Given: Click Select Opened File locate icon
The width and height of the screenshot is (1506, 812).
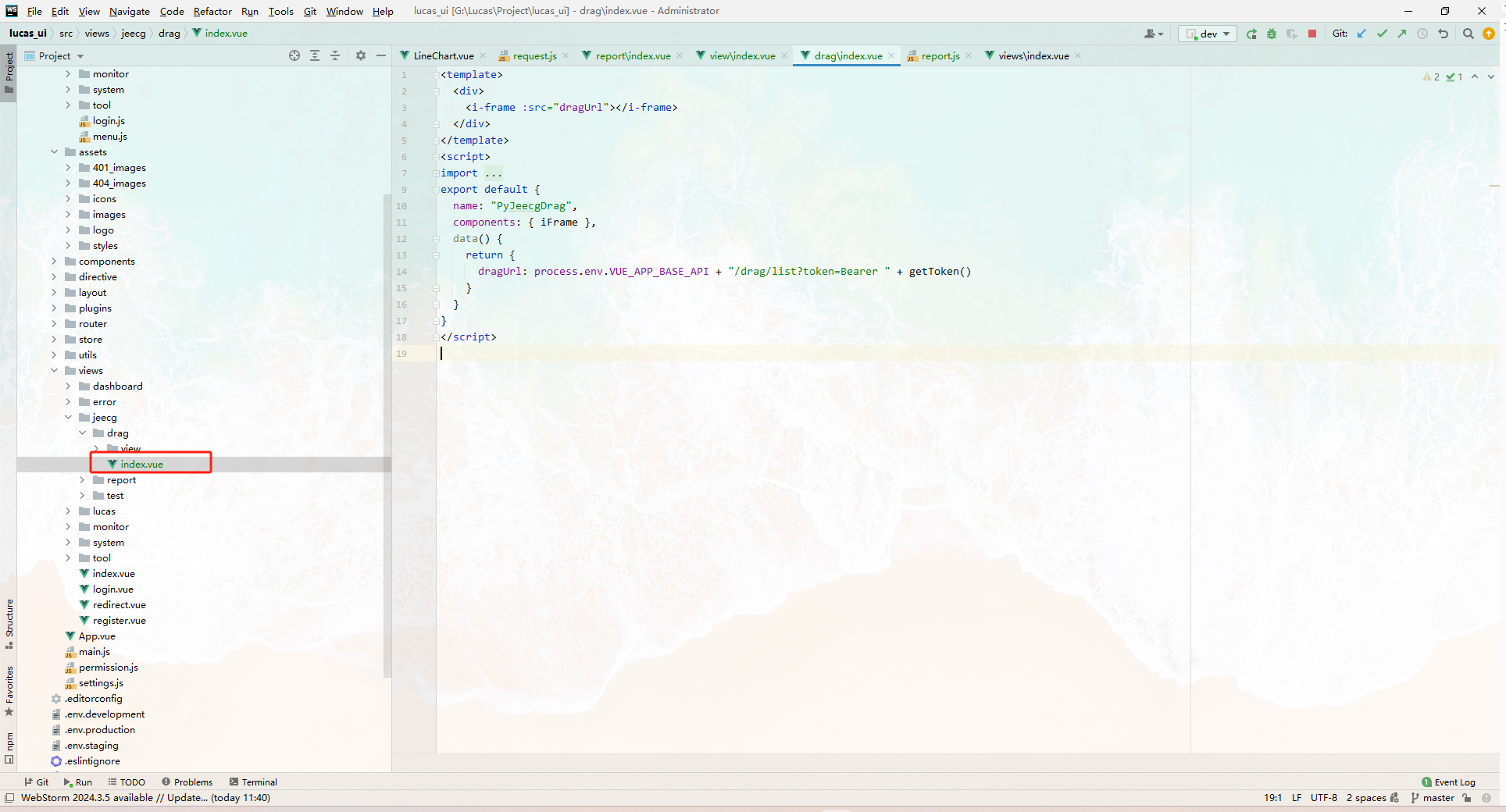Looking at the screenshot, I should [294, 55].
